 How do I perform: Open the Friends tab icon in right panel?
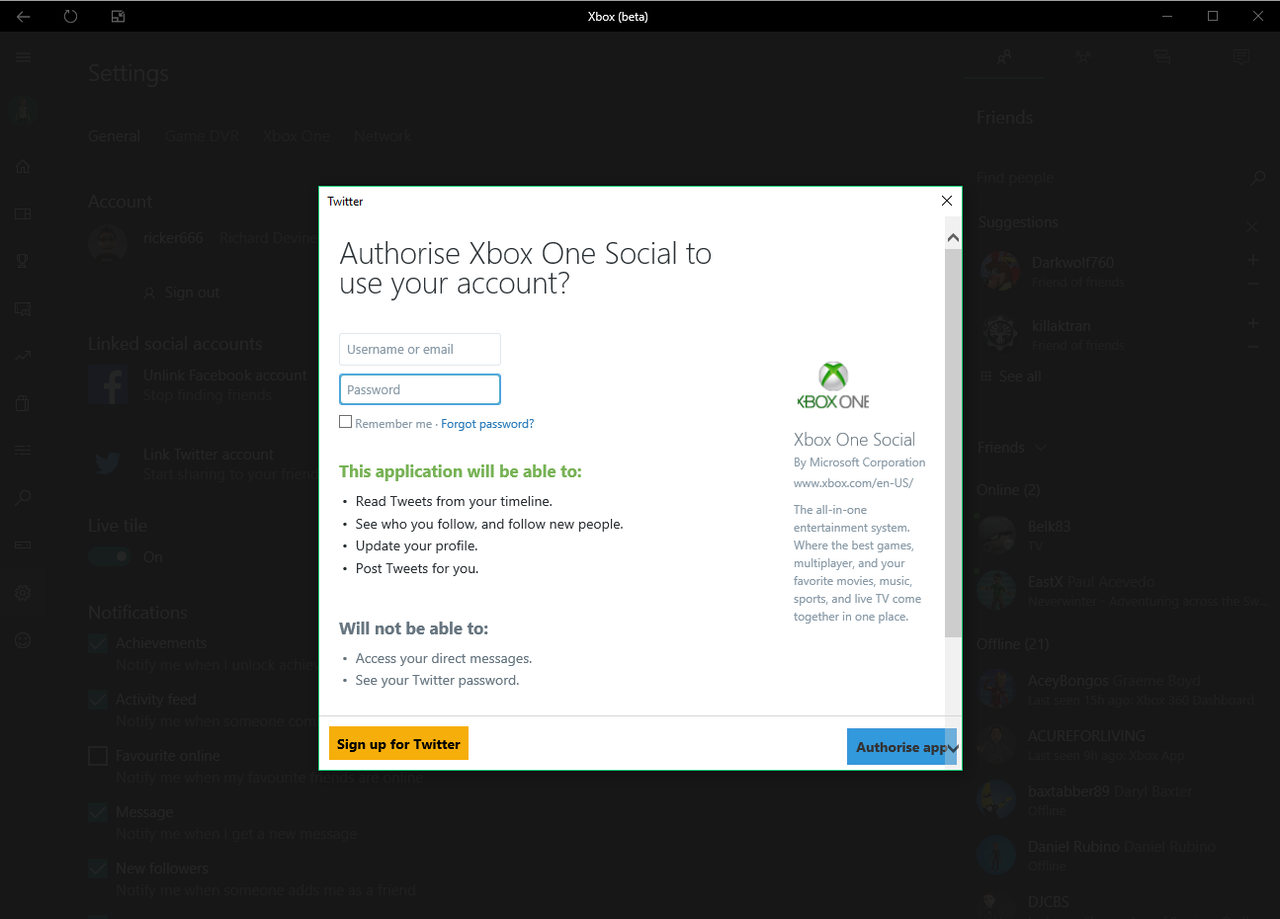1005,57
